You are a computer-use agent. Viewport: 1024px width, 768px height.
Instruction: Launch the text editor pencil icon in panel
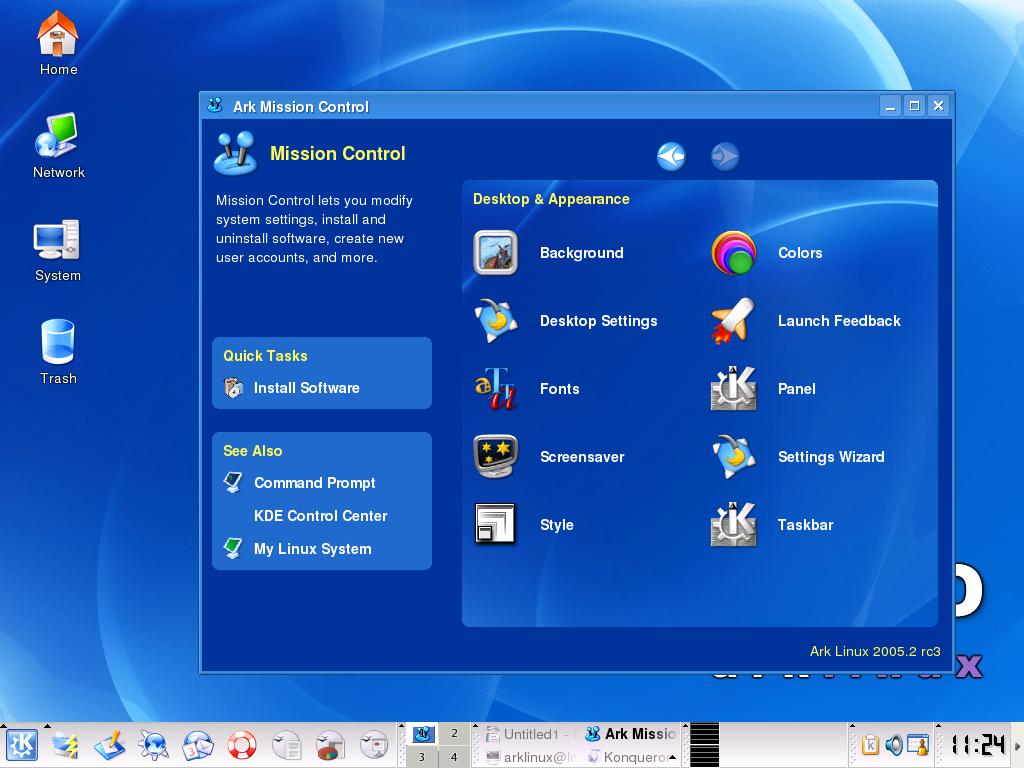(x=110, y=745)
